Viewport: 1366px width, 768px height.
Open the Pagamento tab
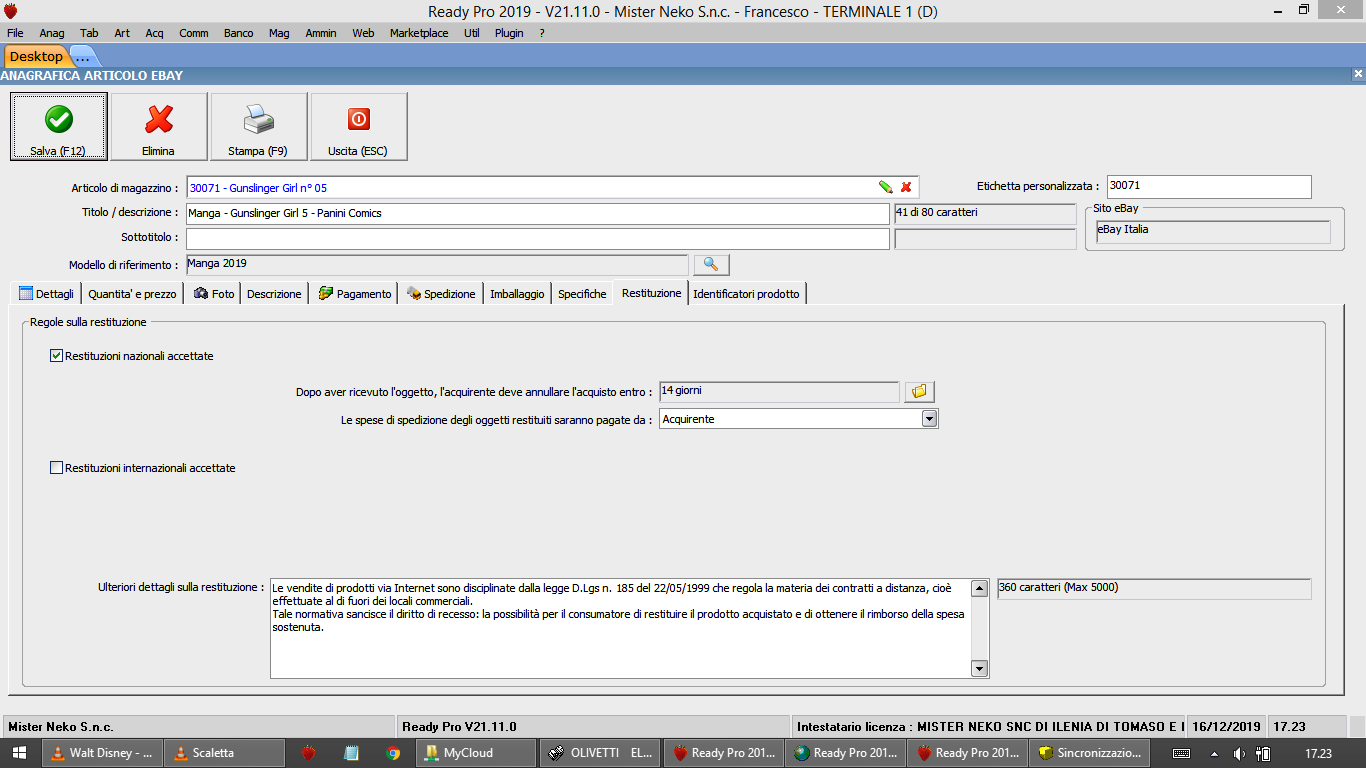pyautogui.click(x=354, y=294)
